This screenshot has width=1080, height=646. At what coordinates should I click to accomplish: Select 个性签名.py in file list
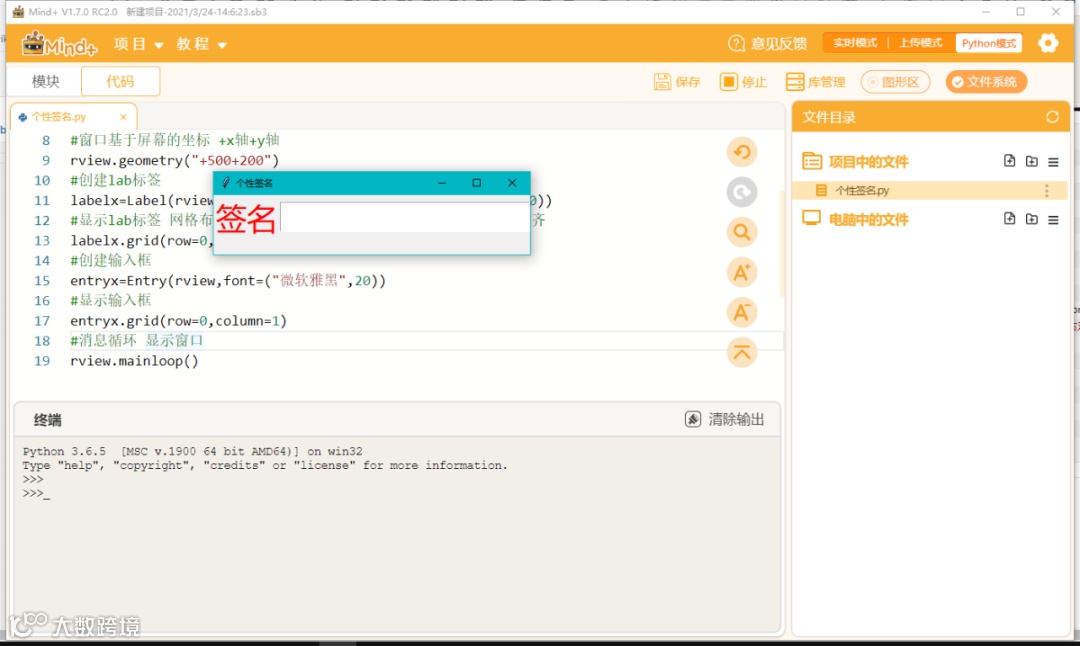click(x=930, y=191)
